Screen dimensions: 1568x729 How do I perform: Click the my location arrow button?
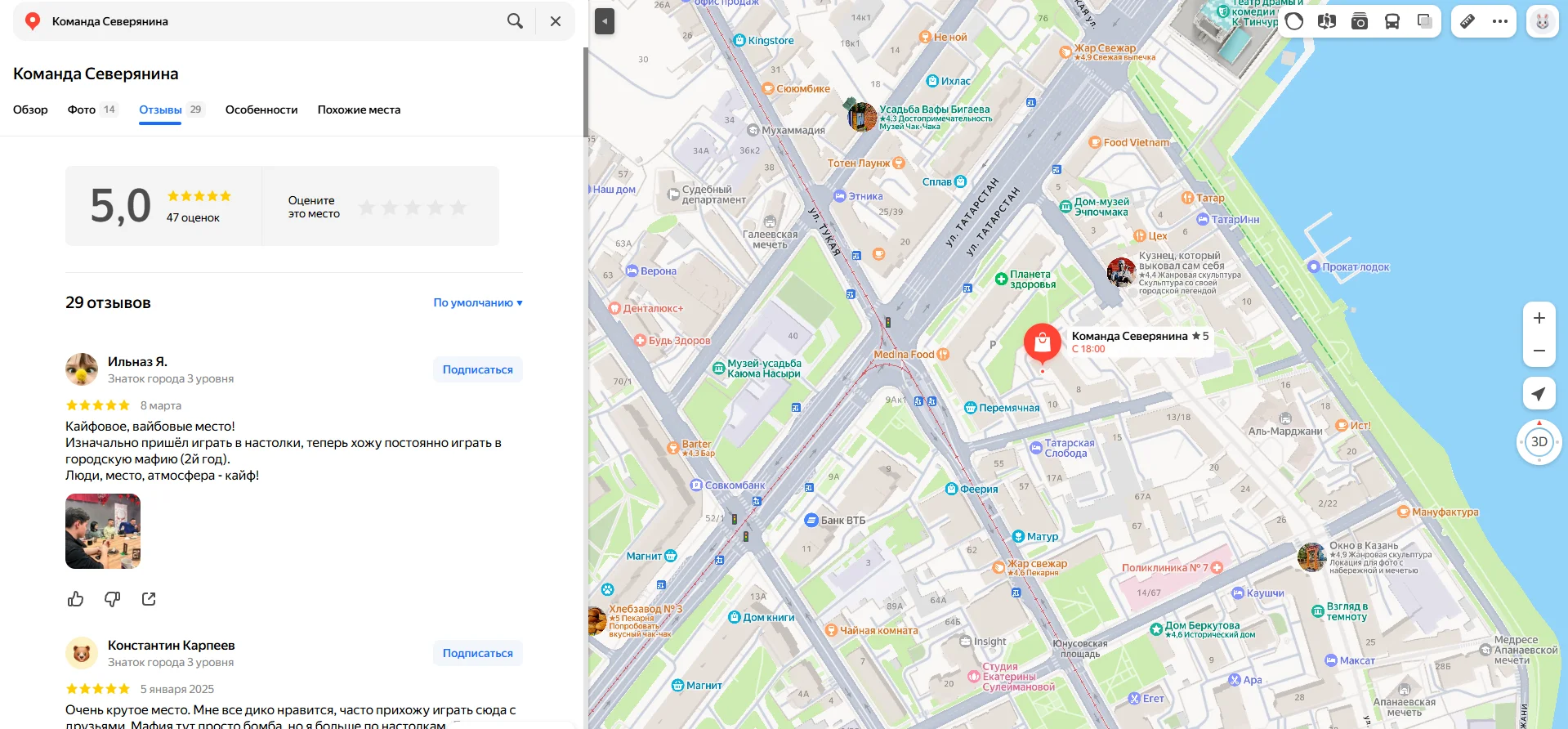[1539, 394]
